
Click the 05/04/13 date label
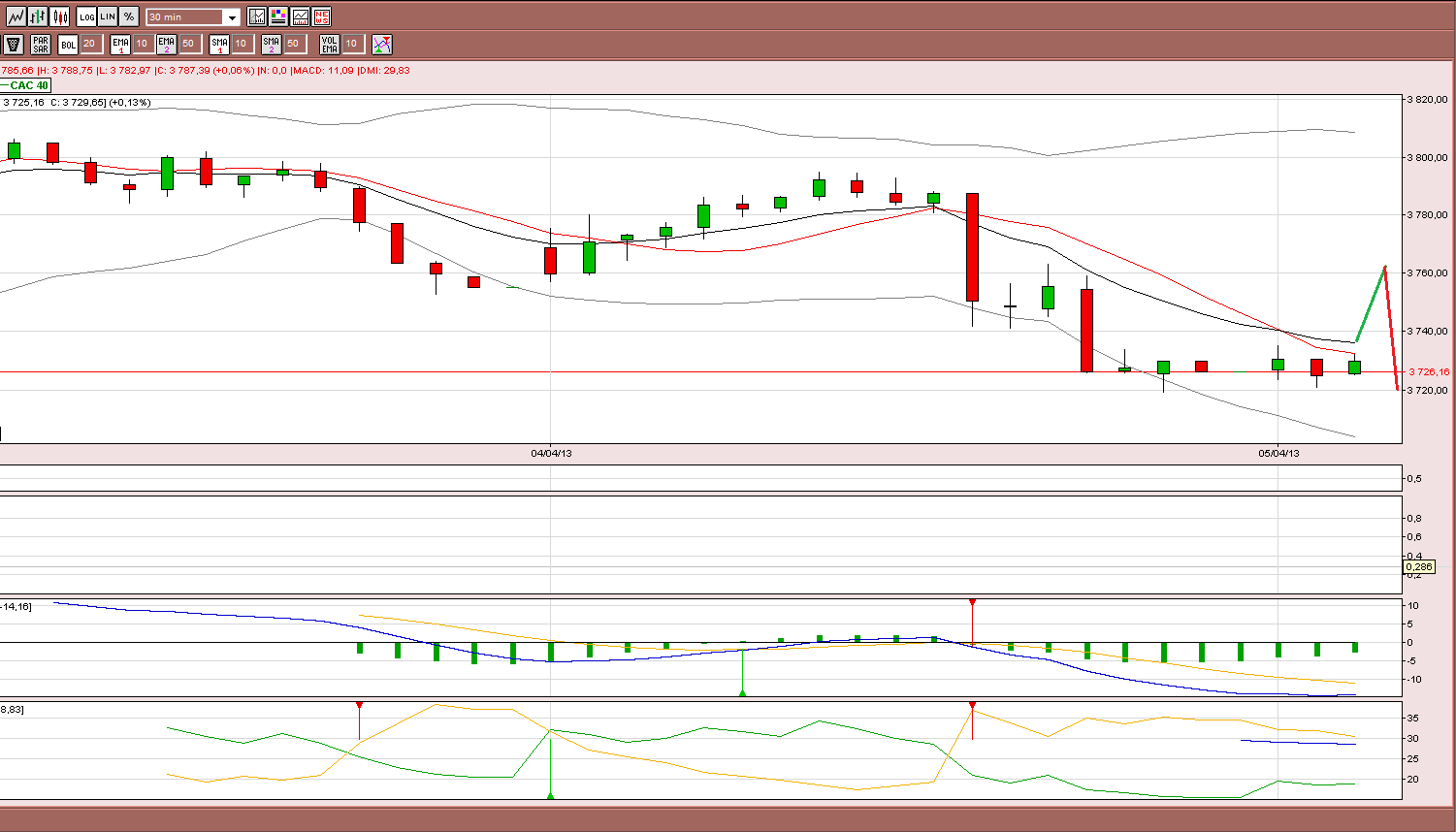(x=1278, y=453)
